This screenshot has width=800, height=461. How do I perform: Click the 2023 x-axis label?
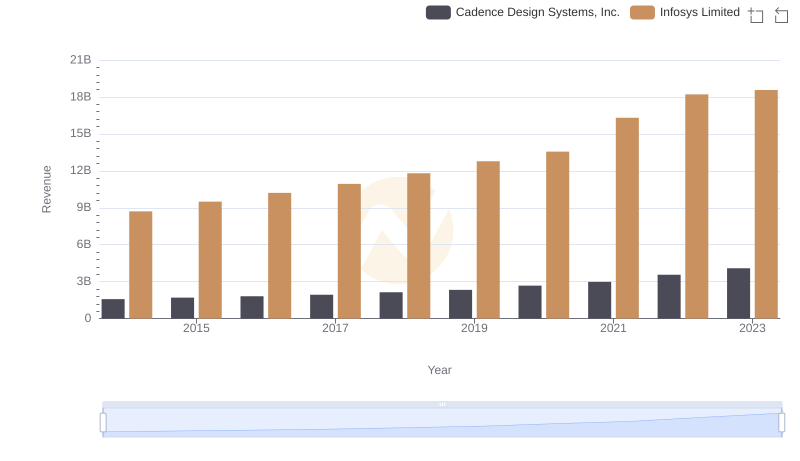point(752,328)
